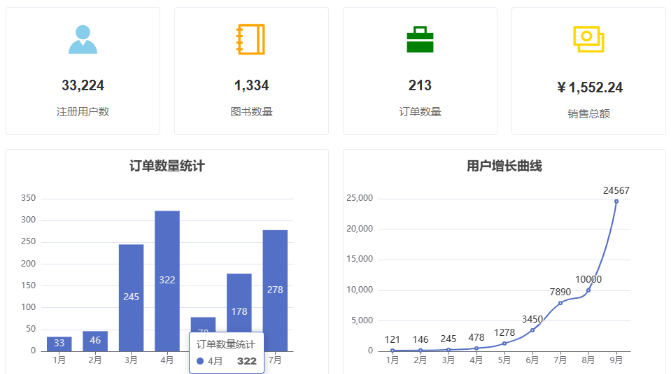Click the line point labeled 1278
Image resolution: width=671 pixels, height=374 pixels.
504,343
